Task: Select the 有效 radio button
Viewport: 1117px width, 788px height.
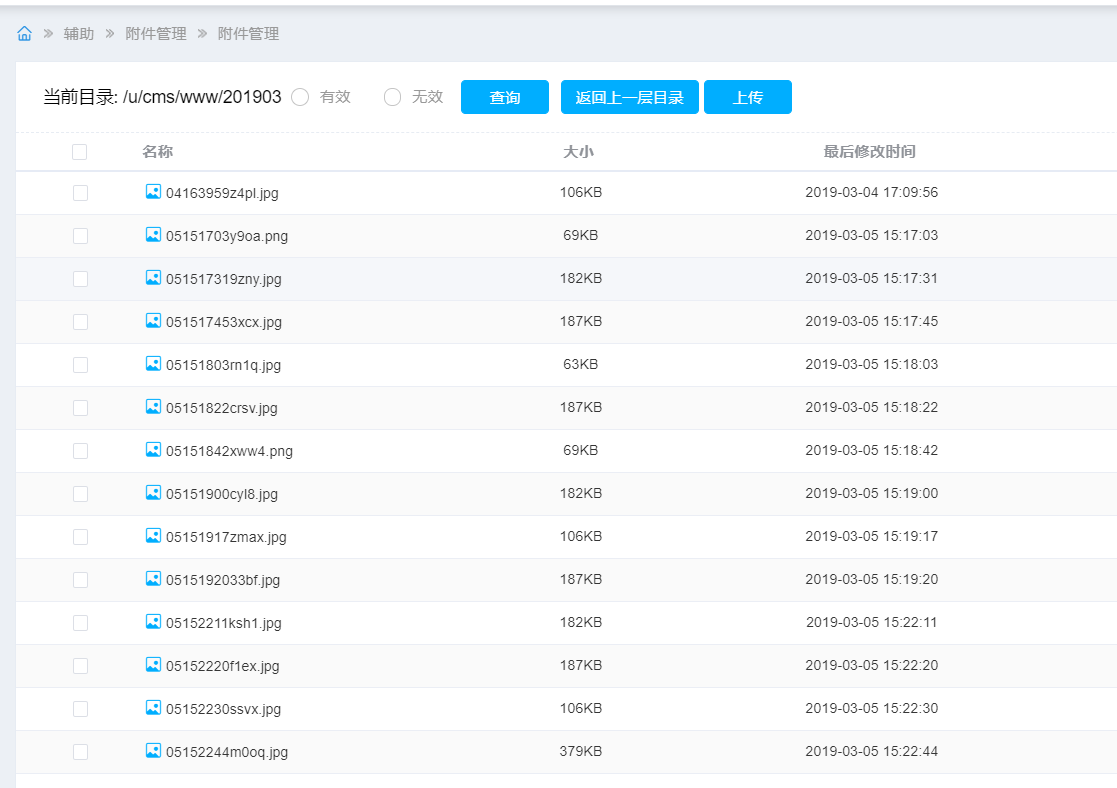Action: coord(300,97)
